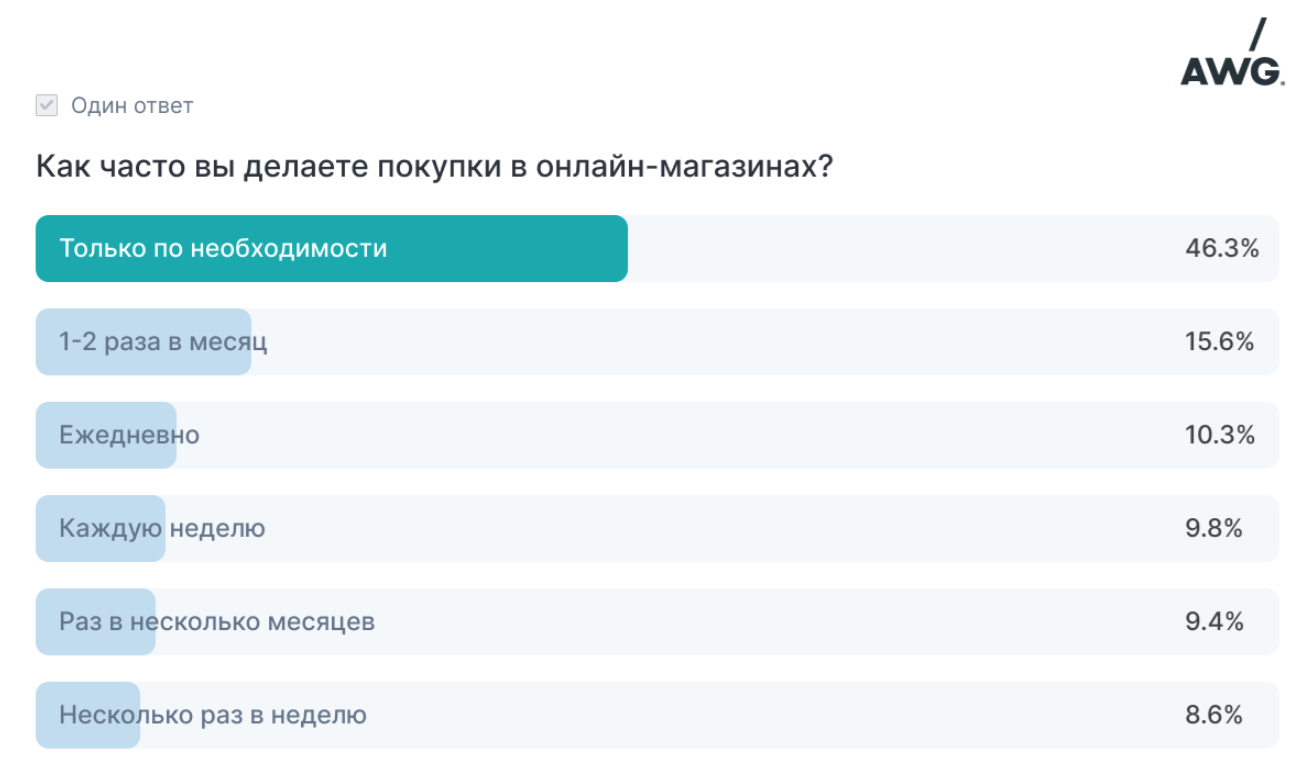Click the light-blue bar behind Ежедневно

[x=106, y=435]
